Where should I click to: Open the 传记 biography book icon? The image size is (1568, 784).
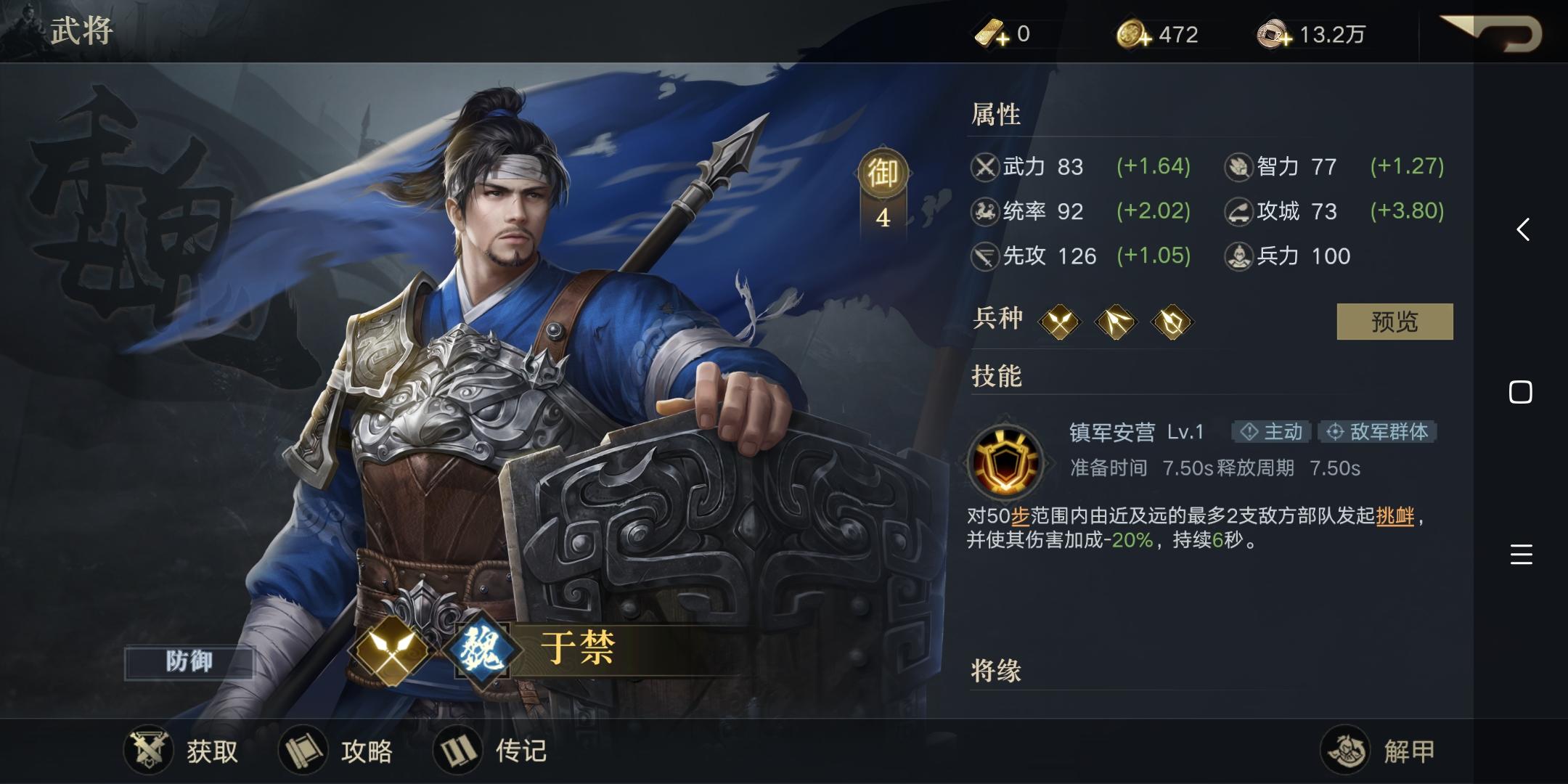pos(458,750)
